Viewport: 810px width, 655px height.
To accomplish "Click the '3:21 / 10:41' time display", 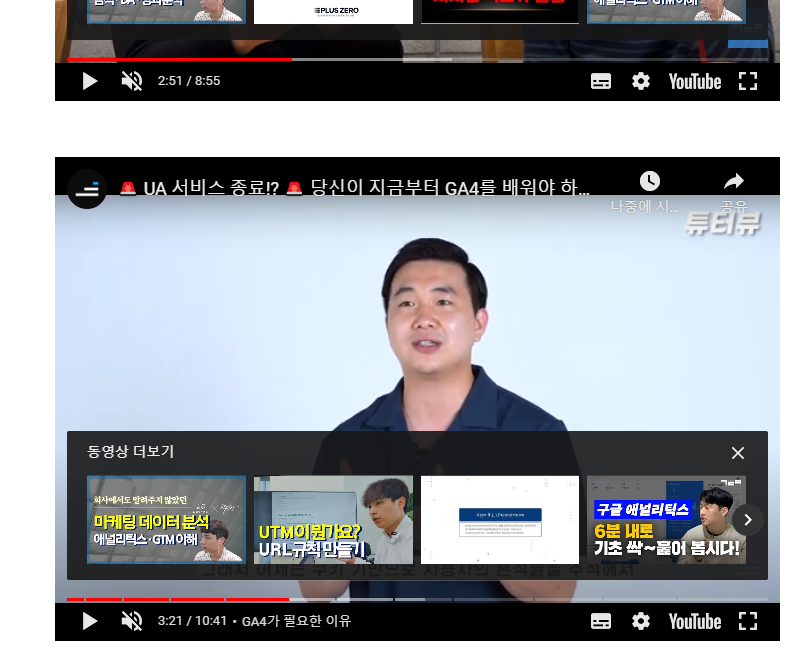I will pyautogui.click(x=192, y=620).
